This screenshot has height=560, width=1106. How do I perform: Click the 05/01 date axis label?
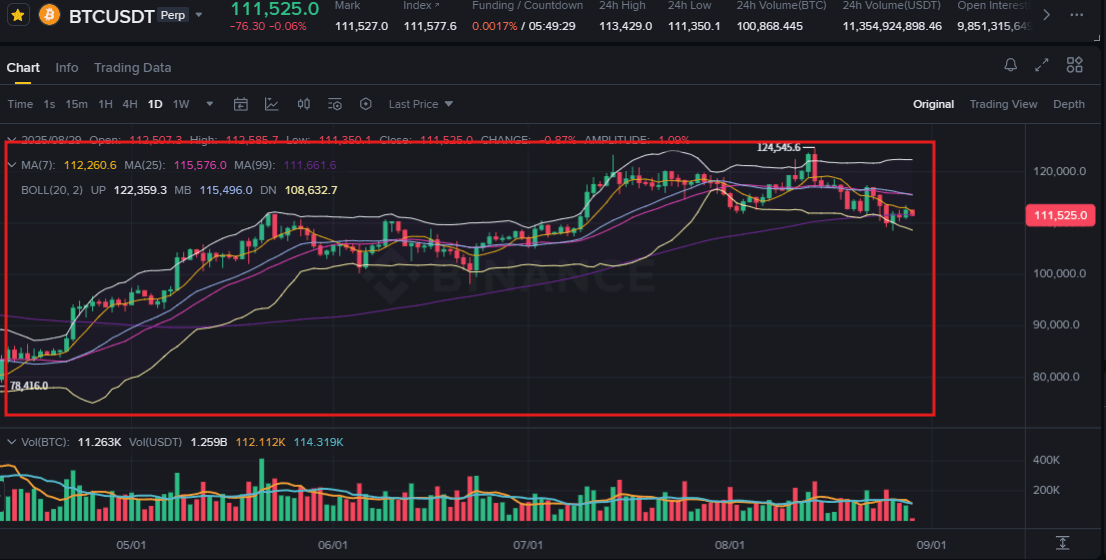pyautogui.click(x=131, y=546)
